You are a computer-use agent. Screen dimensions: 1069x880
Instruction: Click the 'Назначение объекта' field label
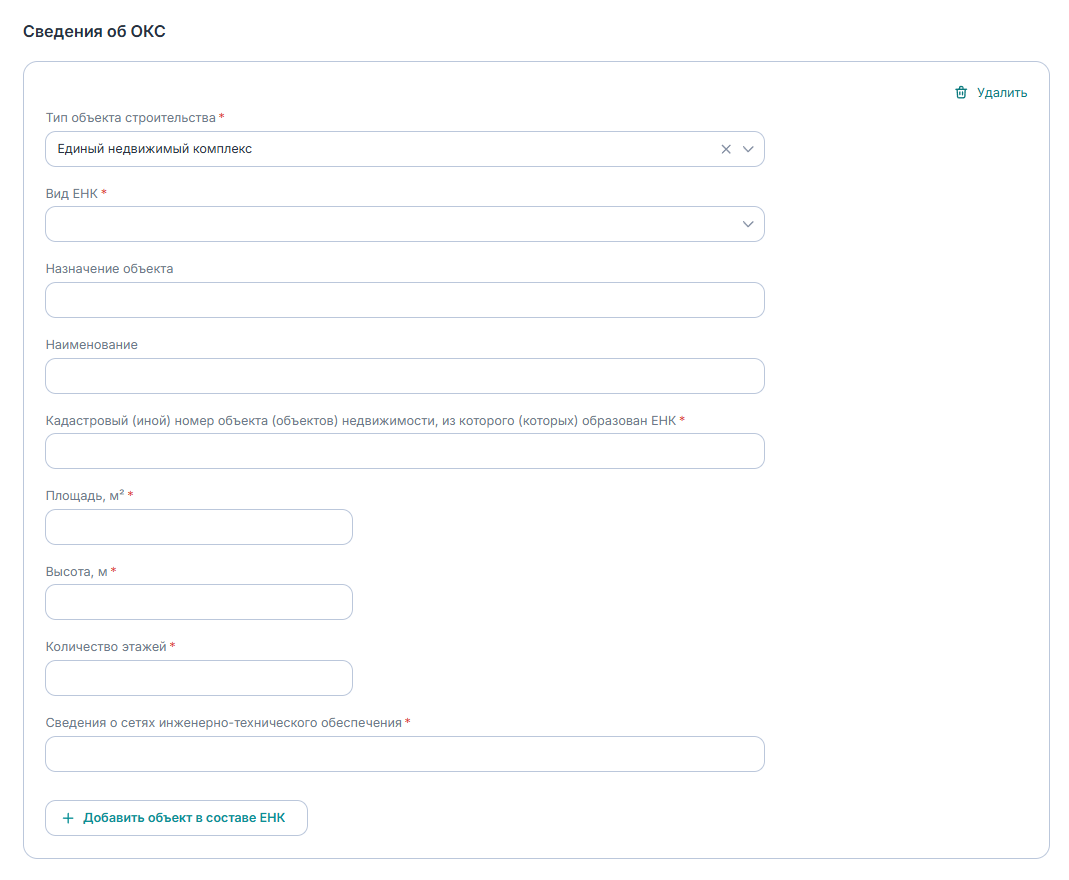point(109,268)
